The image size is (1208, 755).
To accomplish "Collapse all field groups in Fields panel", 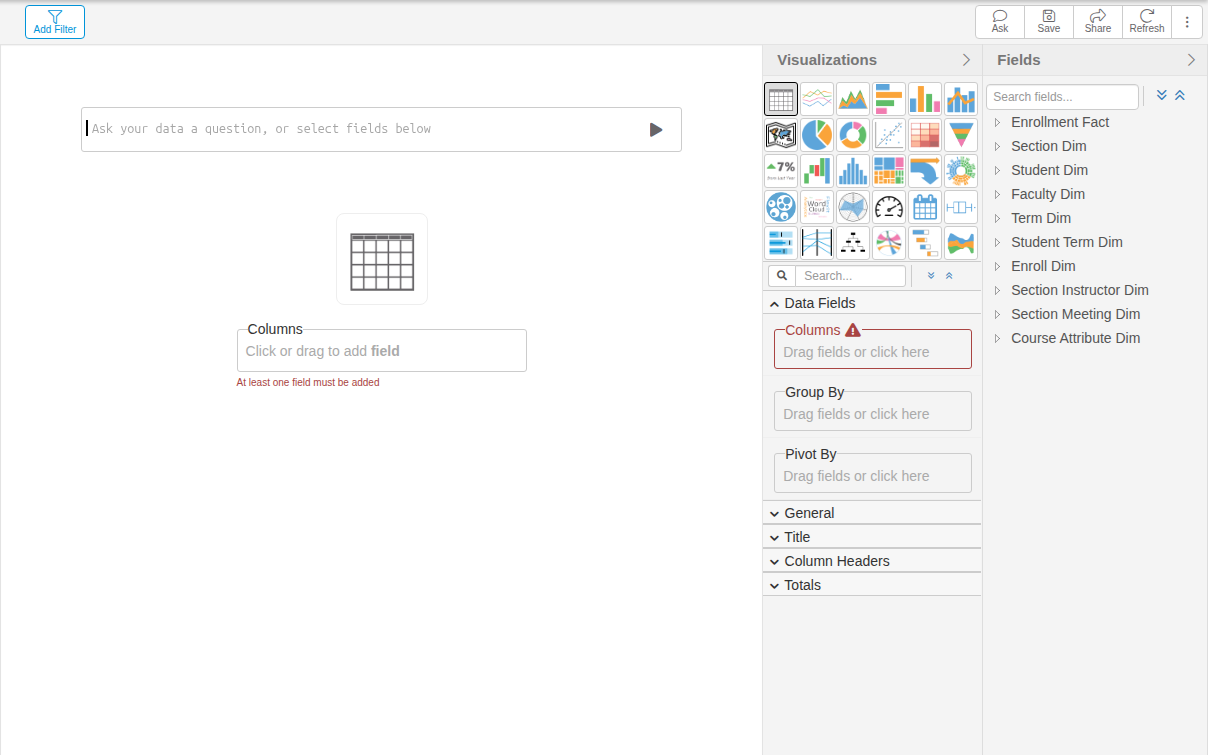I will [1180, 95].
